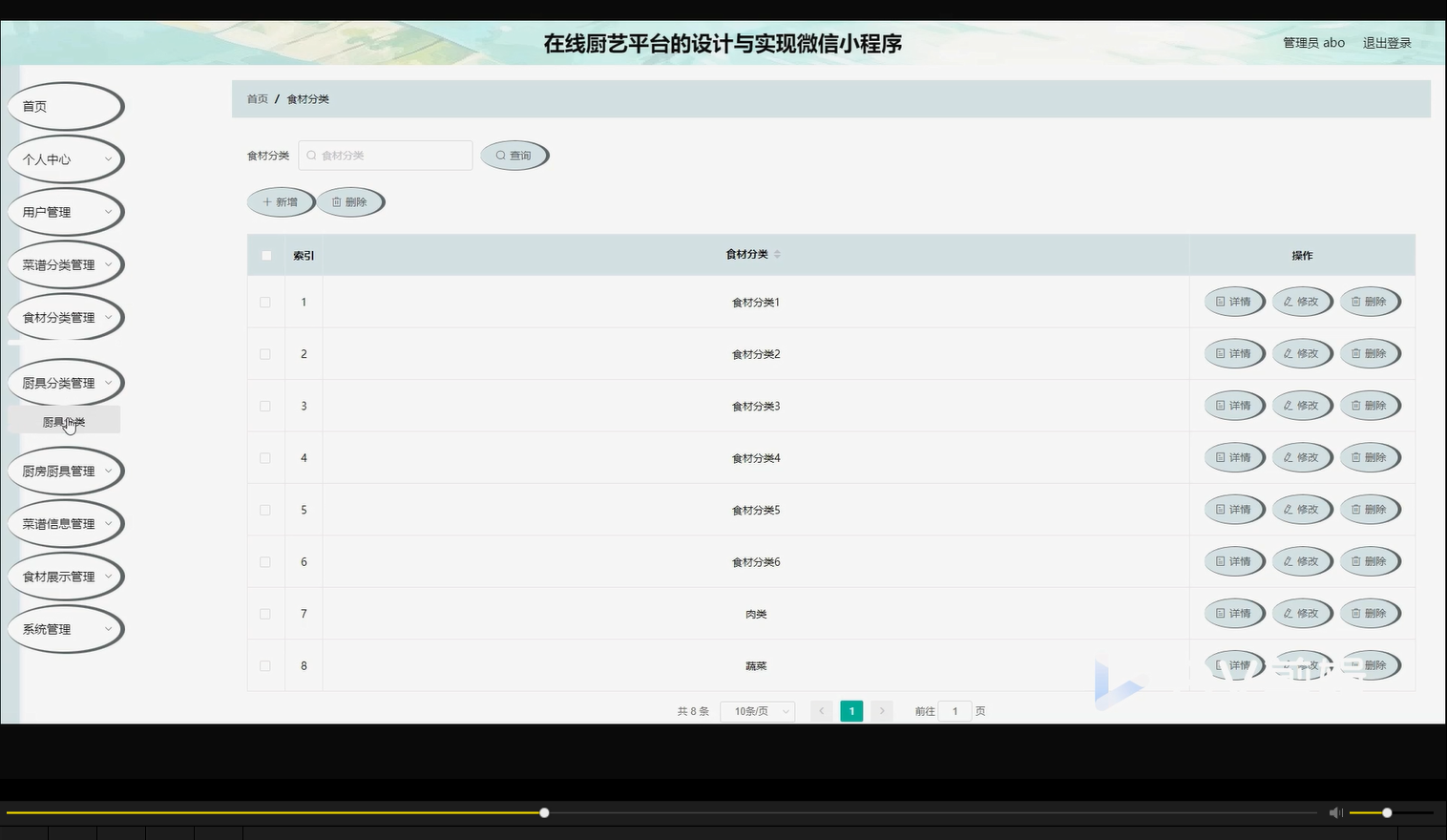Click 删除 for 食材分类6

tap(1370, 561)
